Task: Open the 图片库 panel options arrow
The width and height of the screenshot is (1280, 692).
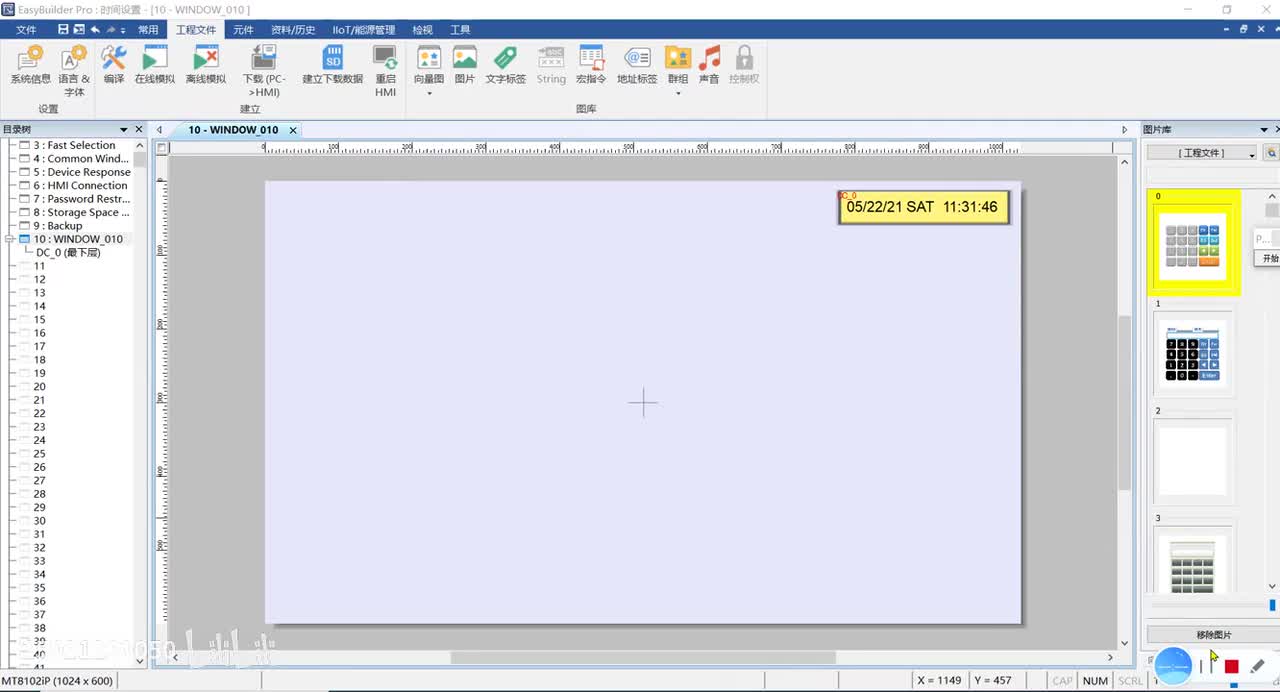Action: tap(1264, 130)
